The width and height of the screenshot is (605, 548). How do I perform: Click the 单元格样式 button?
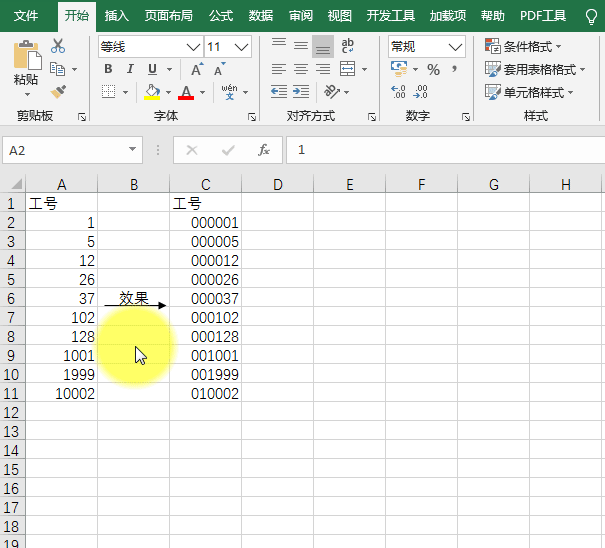point(525,92)
